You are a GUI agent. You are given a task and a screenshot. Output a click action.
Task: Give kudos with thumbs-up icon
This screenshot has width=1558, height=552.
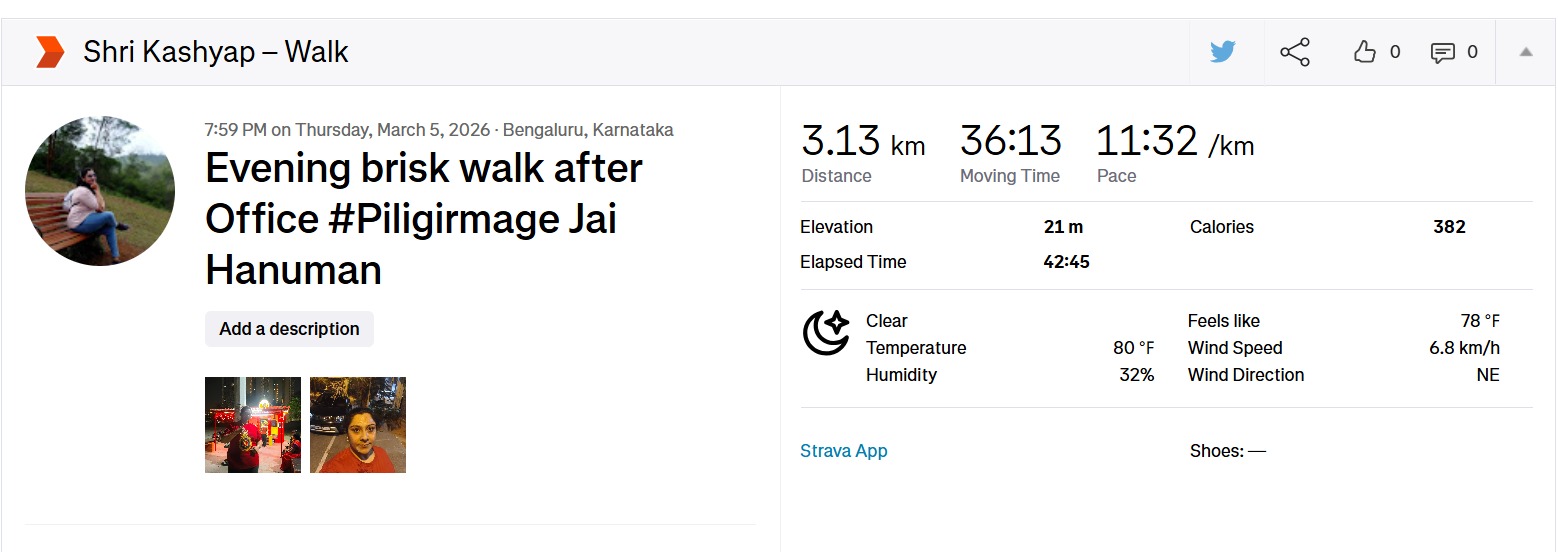(x=1365, y=52)
